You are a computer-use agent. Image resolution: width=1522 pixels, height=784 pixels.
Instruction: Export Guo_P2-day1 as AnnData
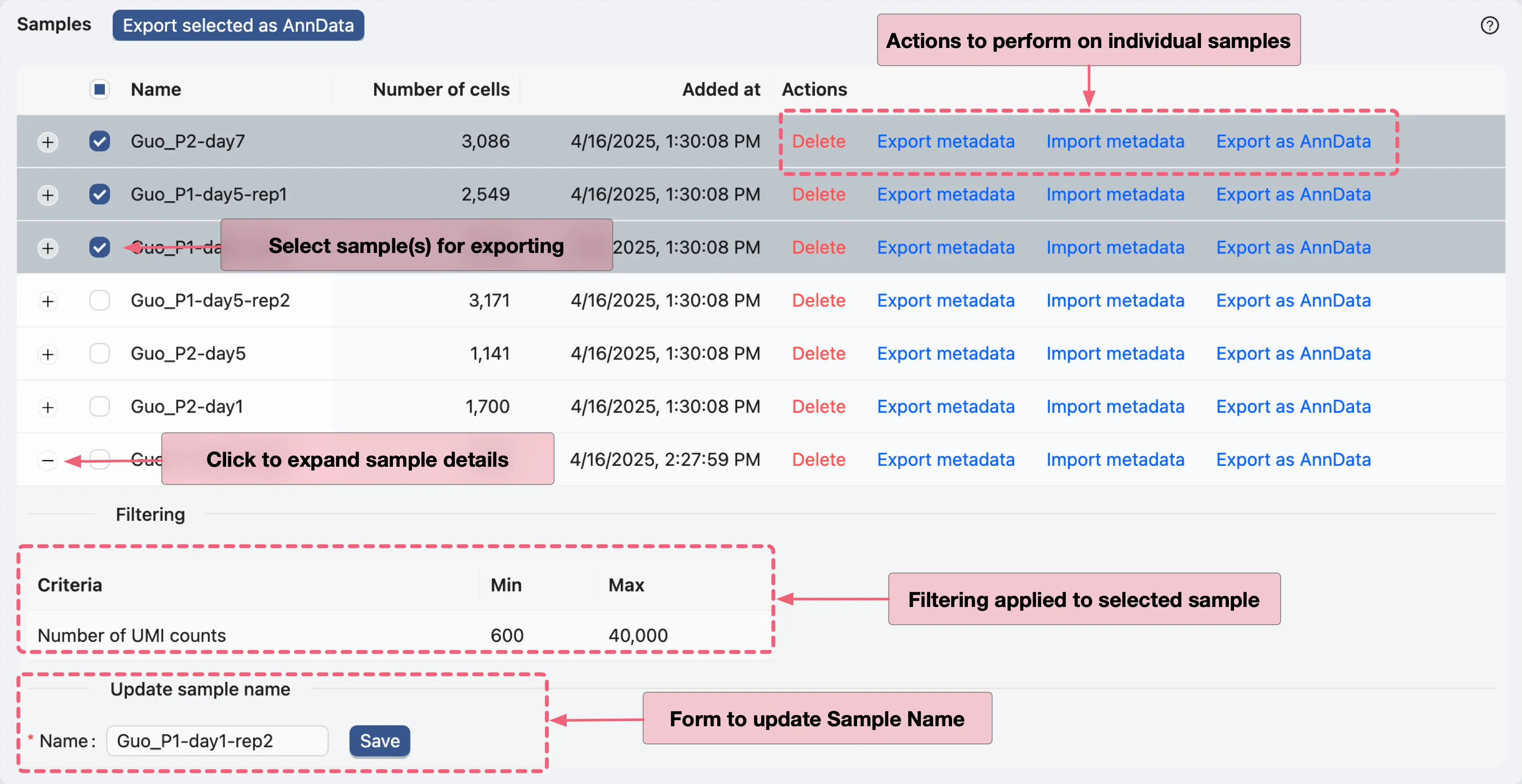point(1293,407)
